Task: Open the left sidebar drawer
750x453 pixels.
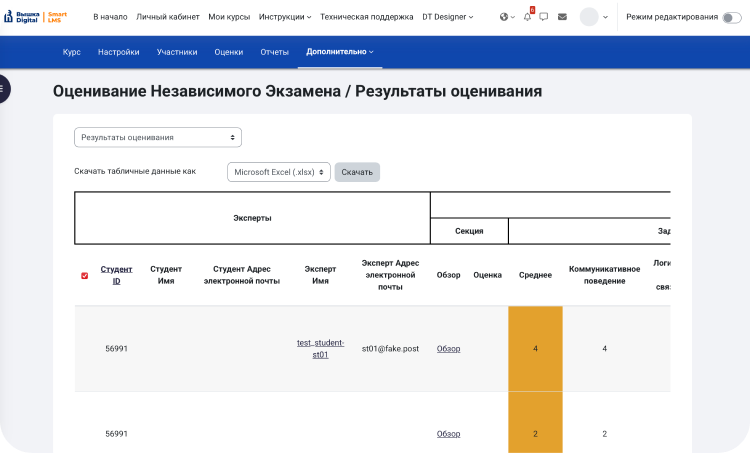Action: [x=3, y=88]
